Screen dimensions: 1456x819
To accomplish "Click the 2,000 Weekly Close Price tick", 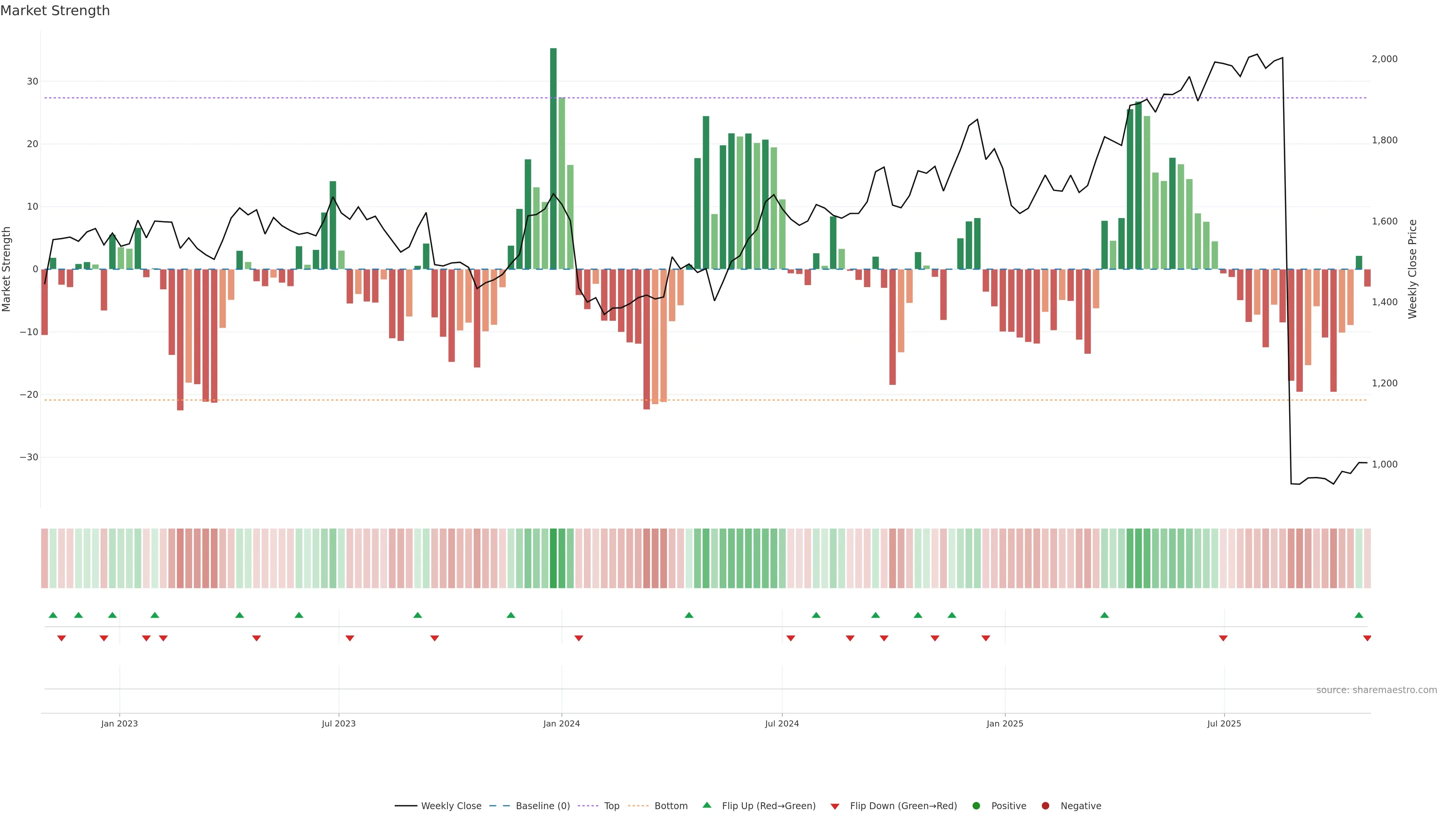I will pyautogui.click(x=1384, y=59).
